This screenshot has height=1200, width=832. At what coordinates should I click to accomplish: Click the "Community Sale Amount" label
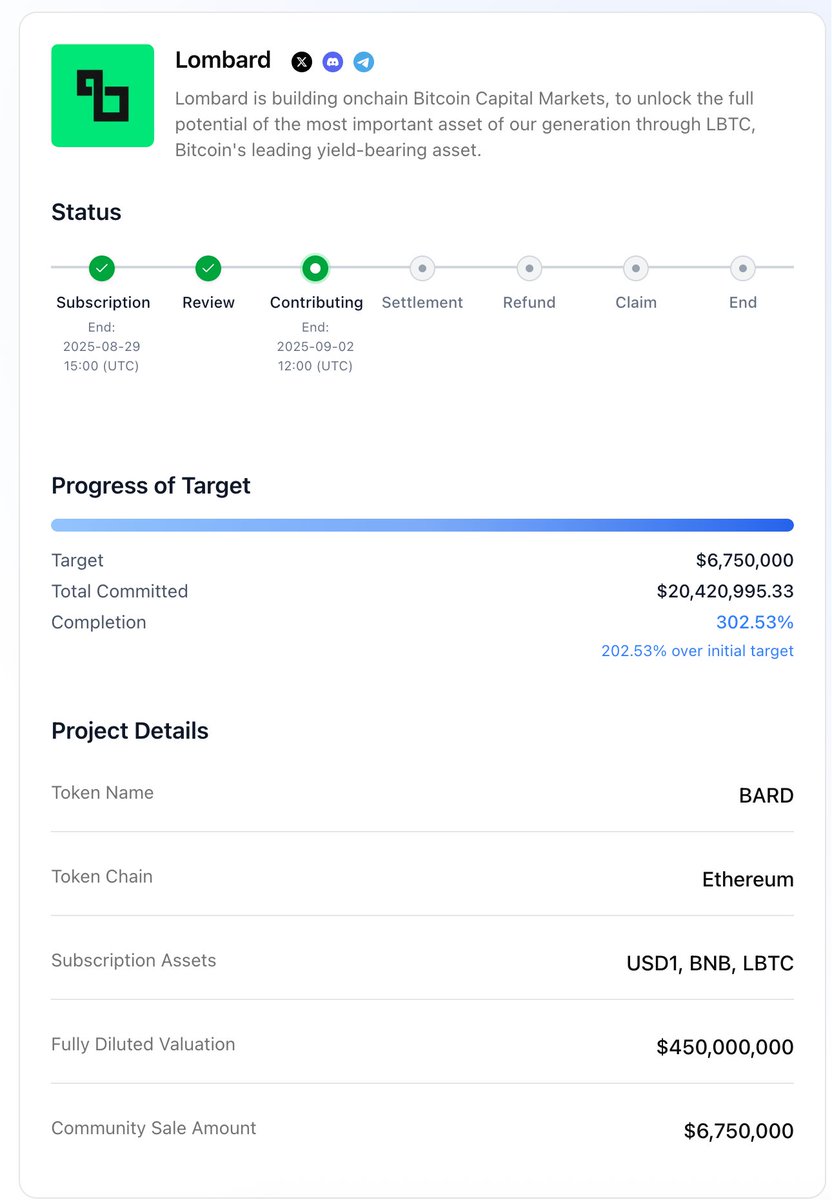click(x=154, y=1128)
